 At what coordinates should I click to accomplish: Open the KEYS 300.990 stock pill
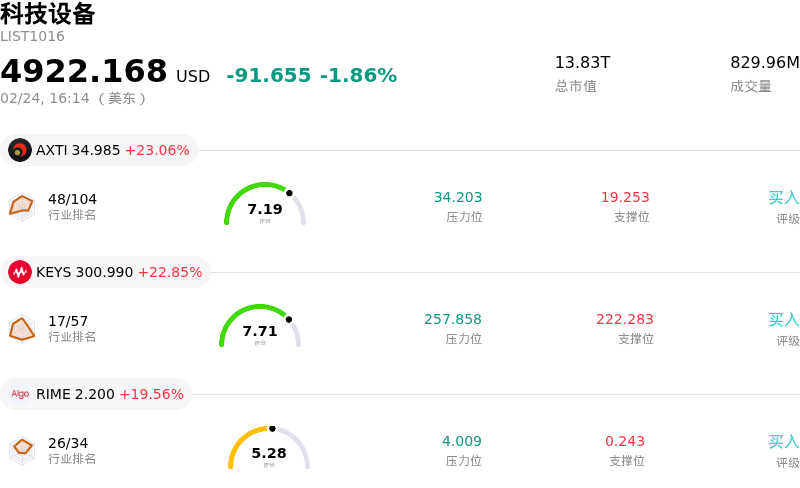106,272
